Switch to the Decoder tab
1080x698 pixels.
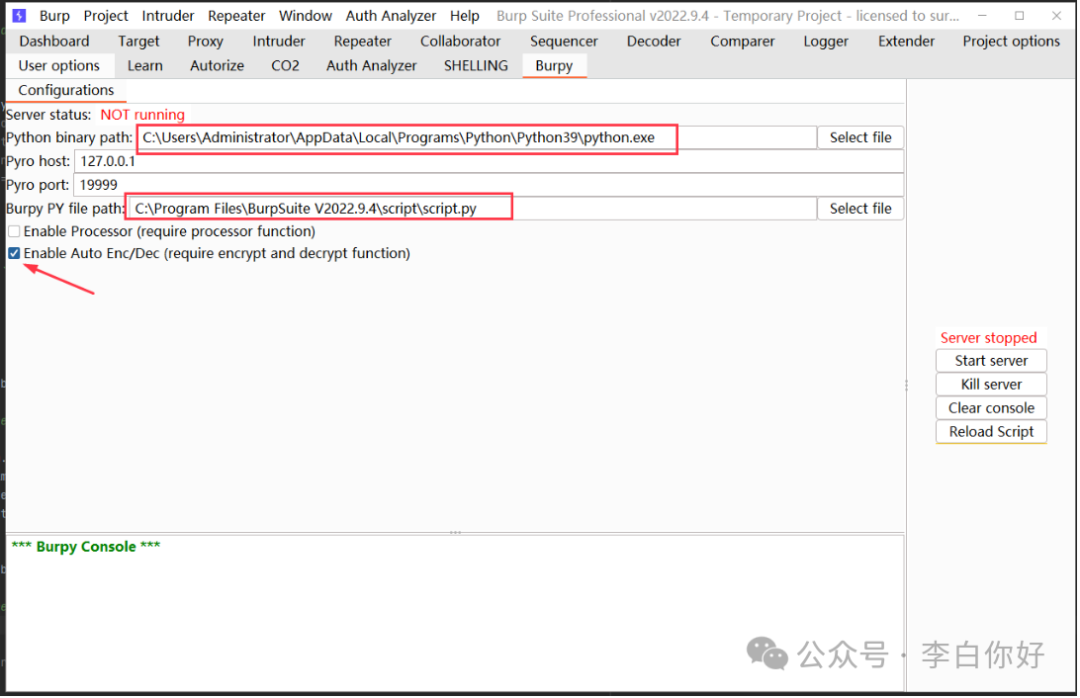click(x=654, y=41)
